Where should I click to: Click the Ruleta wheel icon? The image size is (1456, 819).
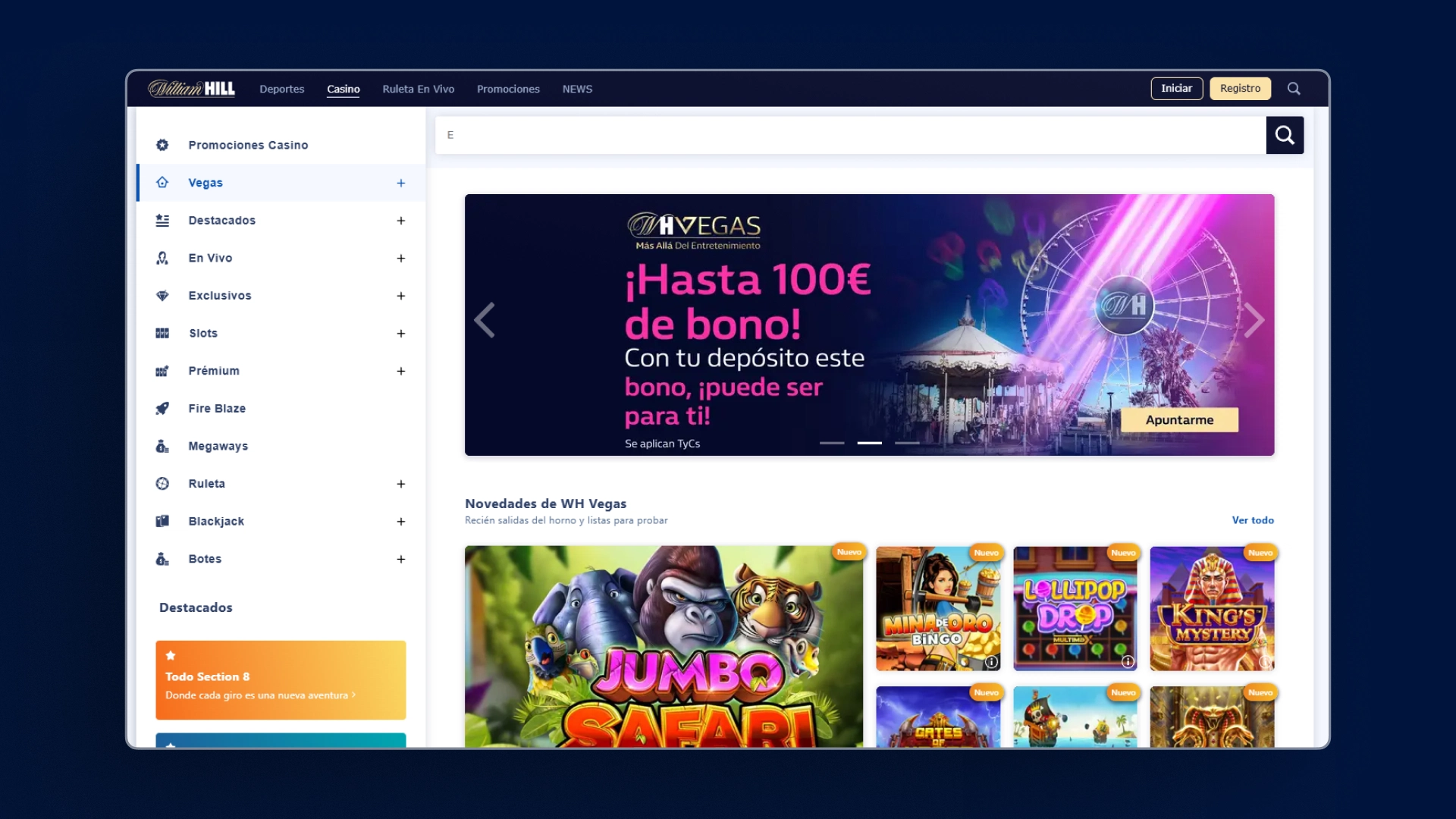pyautogui.click(x=162, y=484)
